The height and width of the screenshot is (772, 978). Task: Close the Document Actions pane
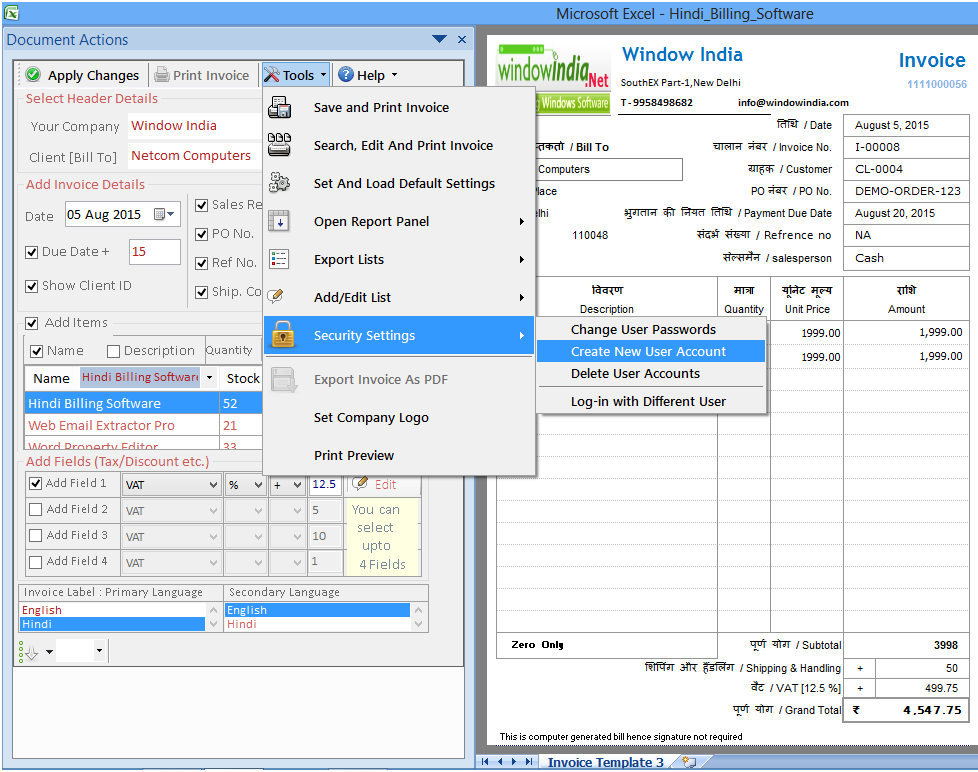click(462, 39)
